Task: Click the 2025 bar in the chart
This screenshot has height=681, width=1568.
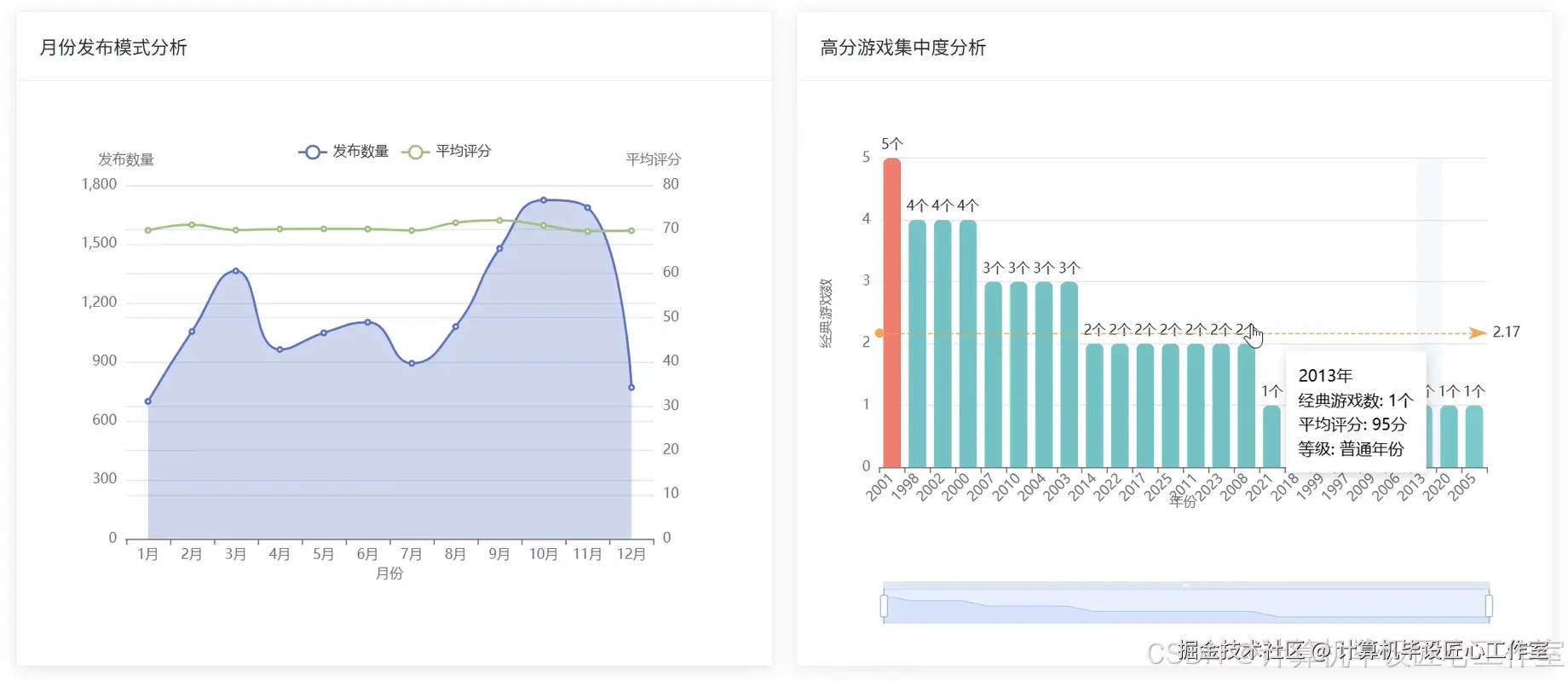Action: (1171, 406)
